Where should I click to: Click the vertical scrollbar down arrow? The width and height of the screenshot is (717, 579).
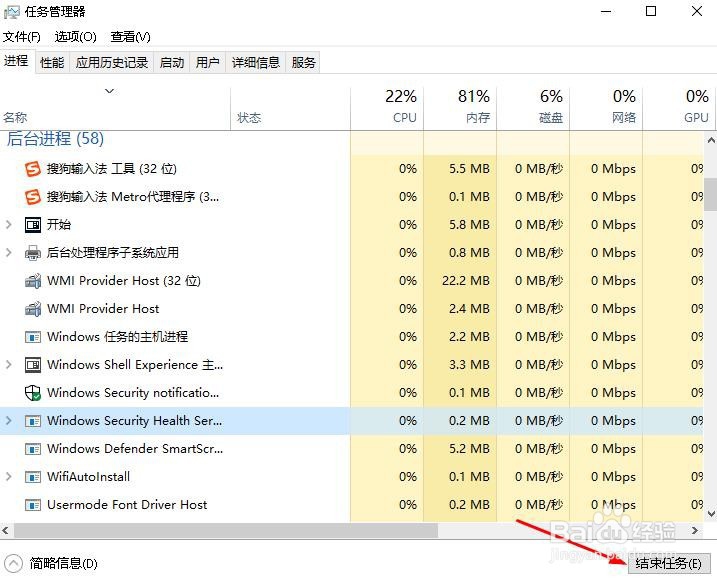[x=711, y=514]
